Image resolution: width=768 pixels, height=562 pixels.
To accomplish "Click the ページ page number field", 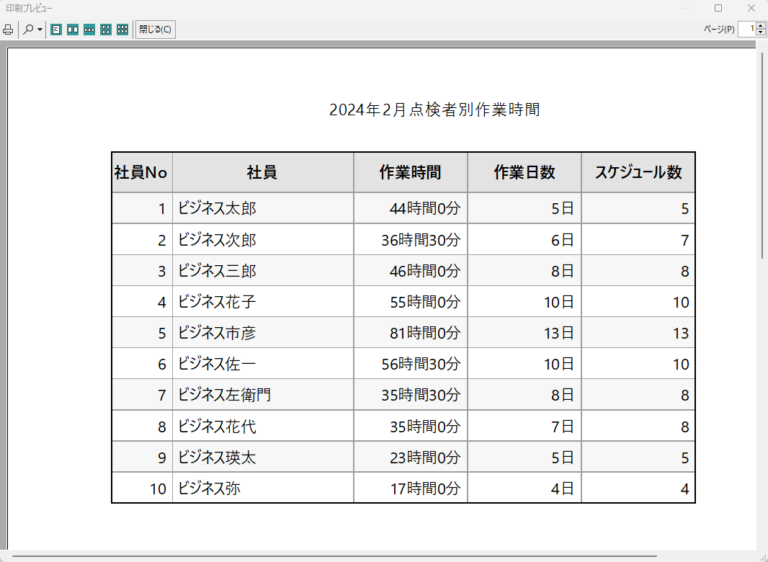I will point(745,30).
